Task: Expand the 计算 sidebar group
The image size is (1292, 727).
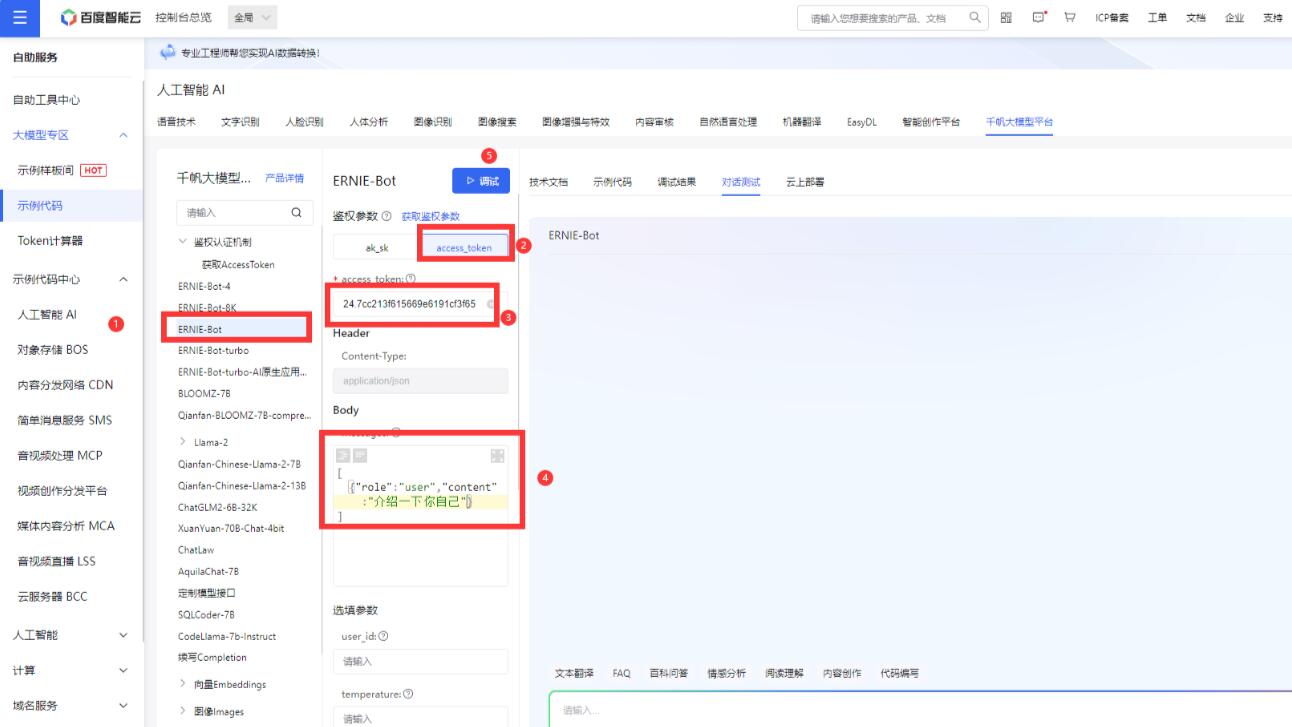Action: [123, 670]
